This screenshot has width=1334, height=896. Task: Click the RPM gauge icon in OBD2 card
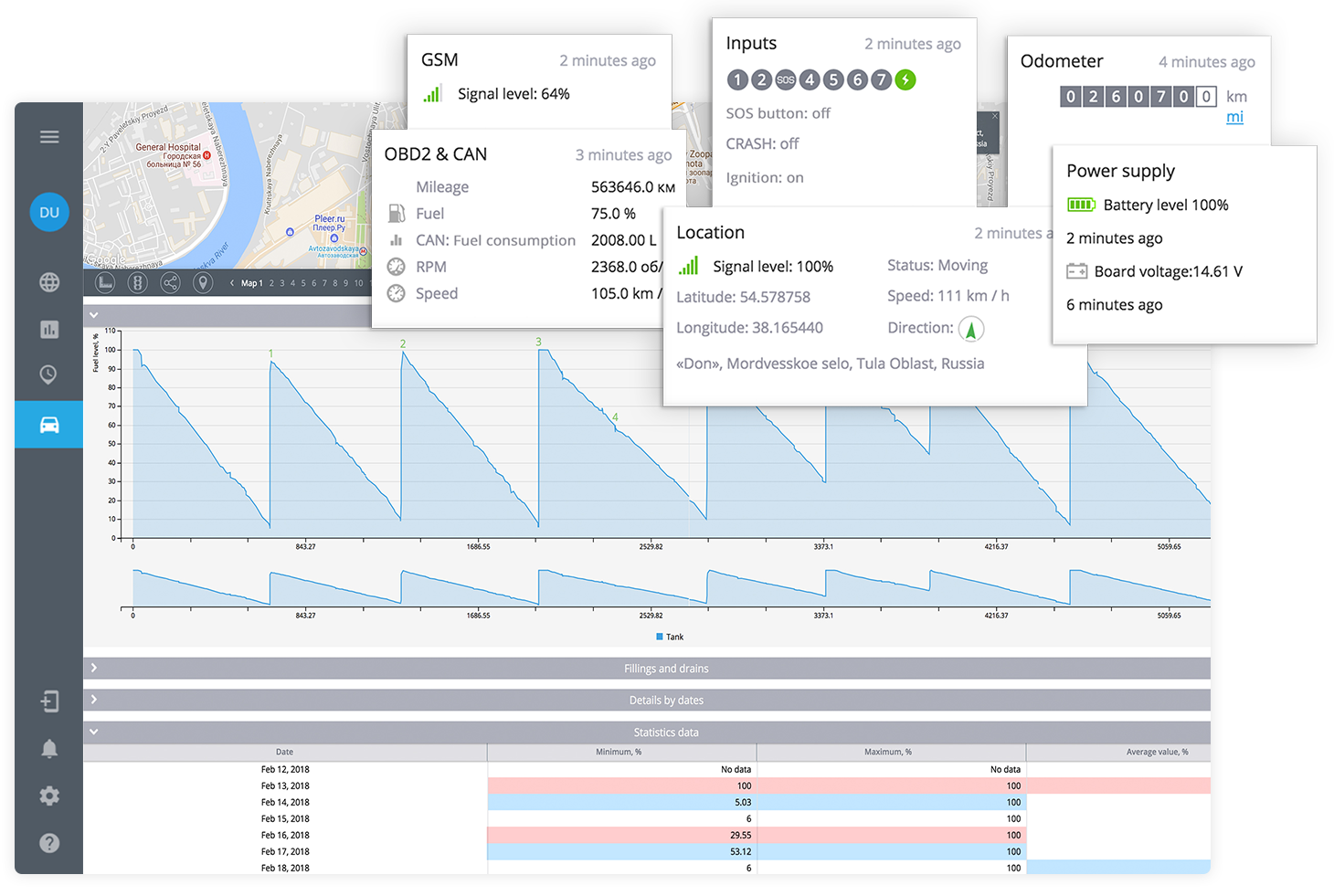(x=396, y=267)
